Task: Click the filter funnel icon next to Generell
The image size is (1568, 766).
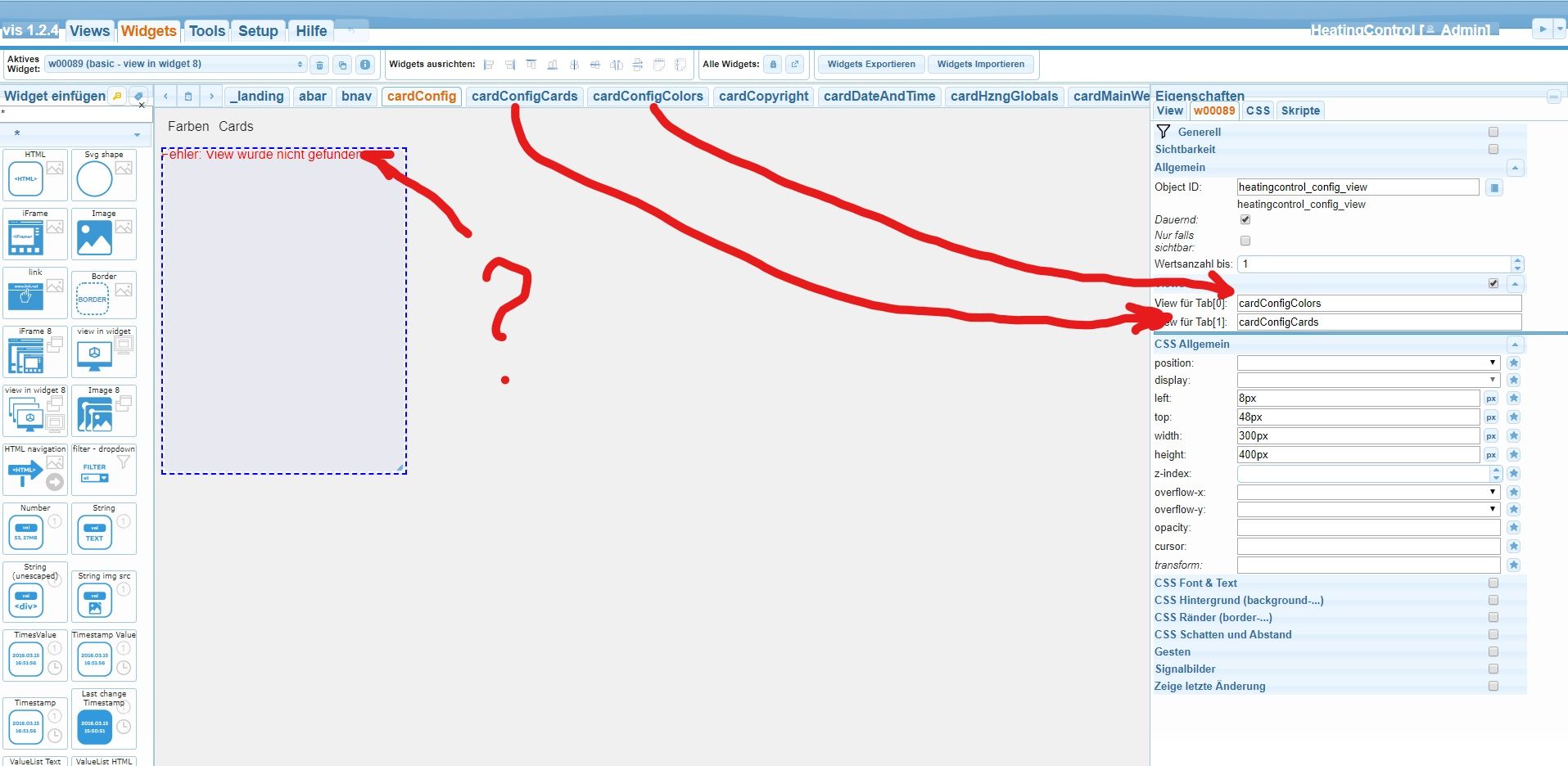Action: coord(1163,132)
